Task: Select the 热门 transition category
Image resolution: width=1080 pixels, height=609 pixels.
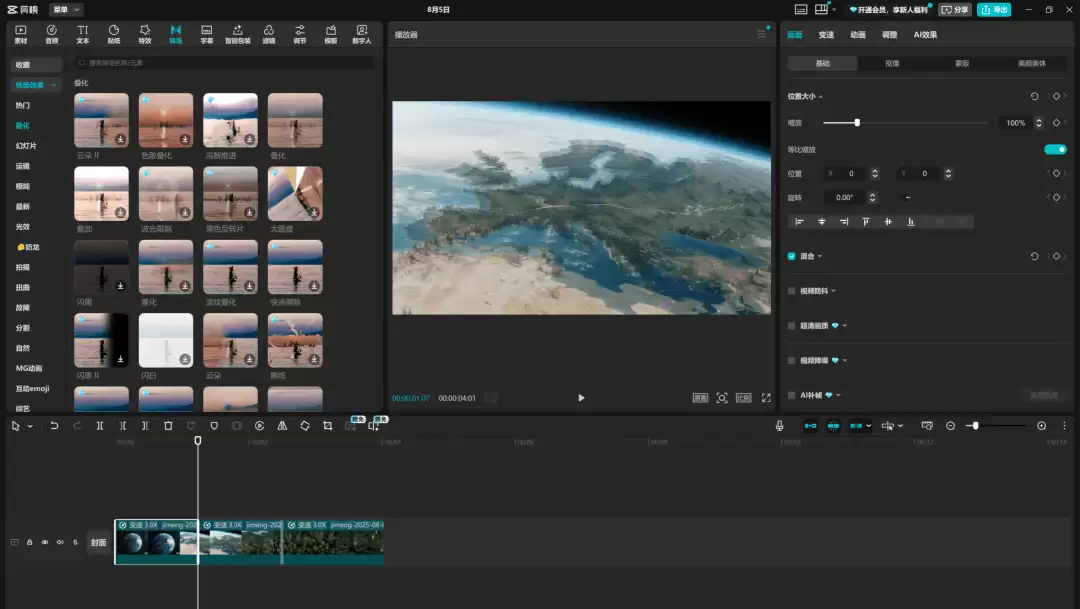Action: (23, 105)
